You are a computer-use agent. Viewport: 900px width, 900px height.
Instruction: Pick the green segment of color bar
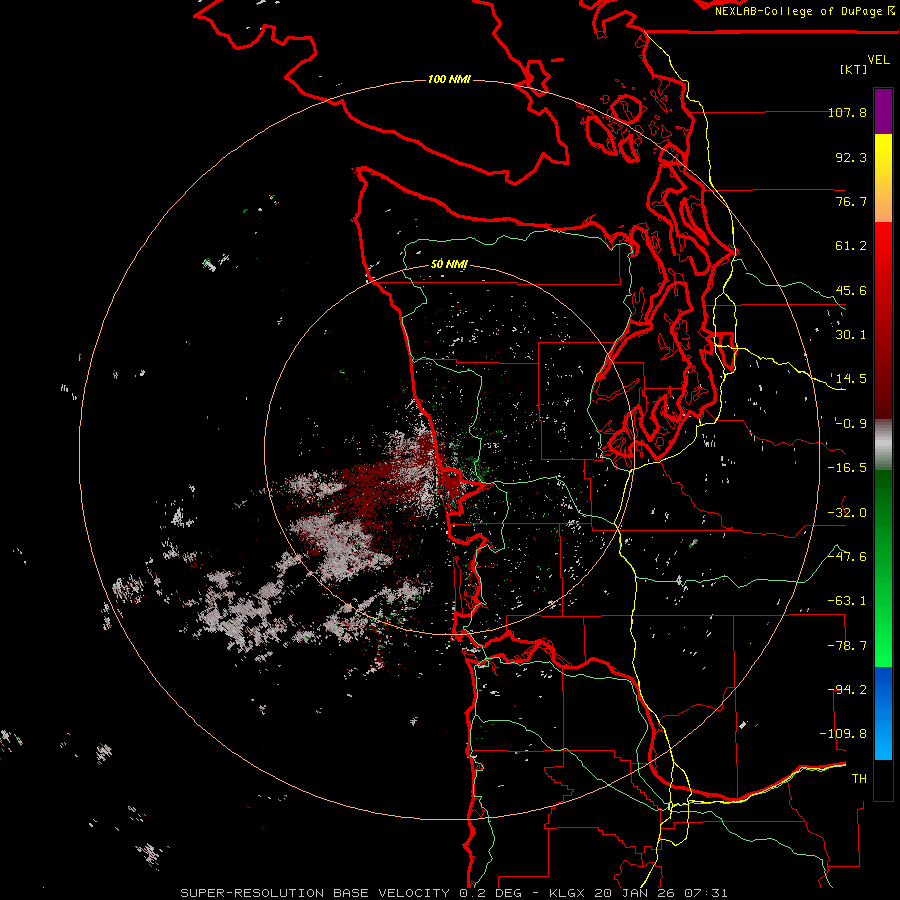883,568
